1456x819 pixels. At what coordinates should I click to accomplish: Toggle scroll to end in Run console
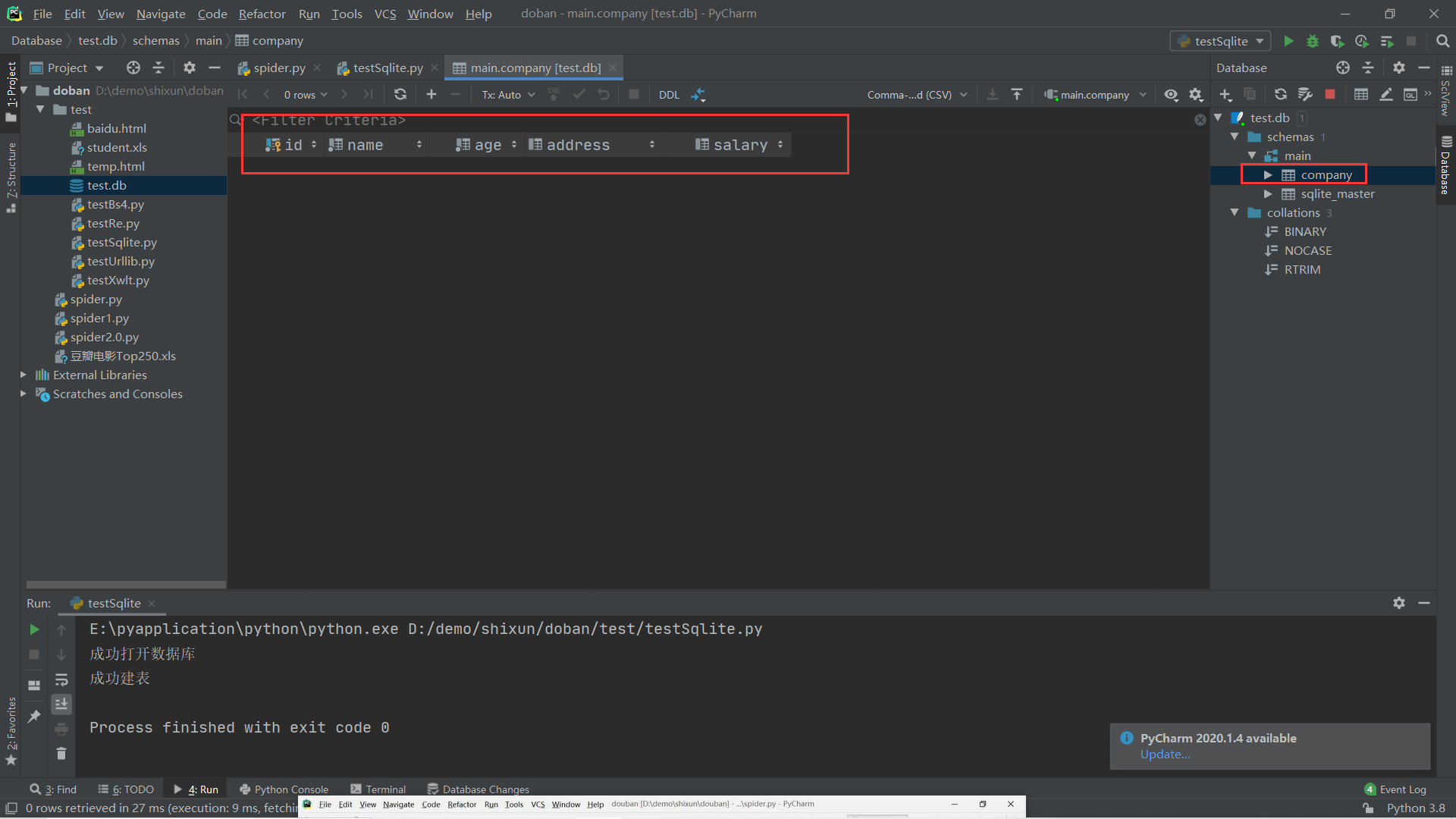(x=61, y=704)
